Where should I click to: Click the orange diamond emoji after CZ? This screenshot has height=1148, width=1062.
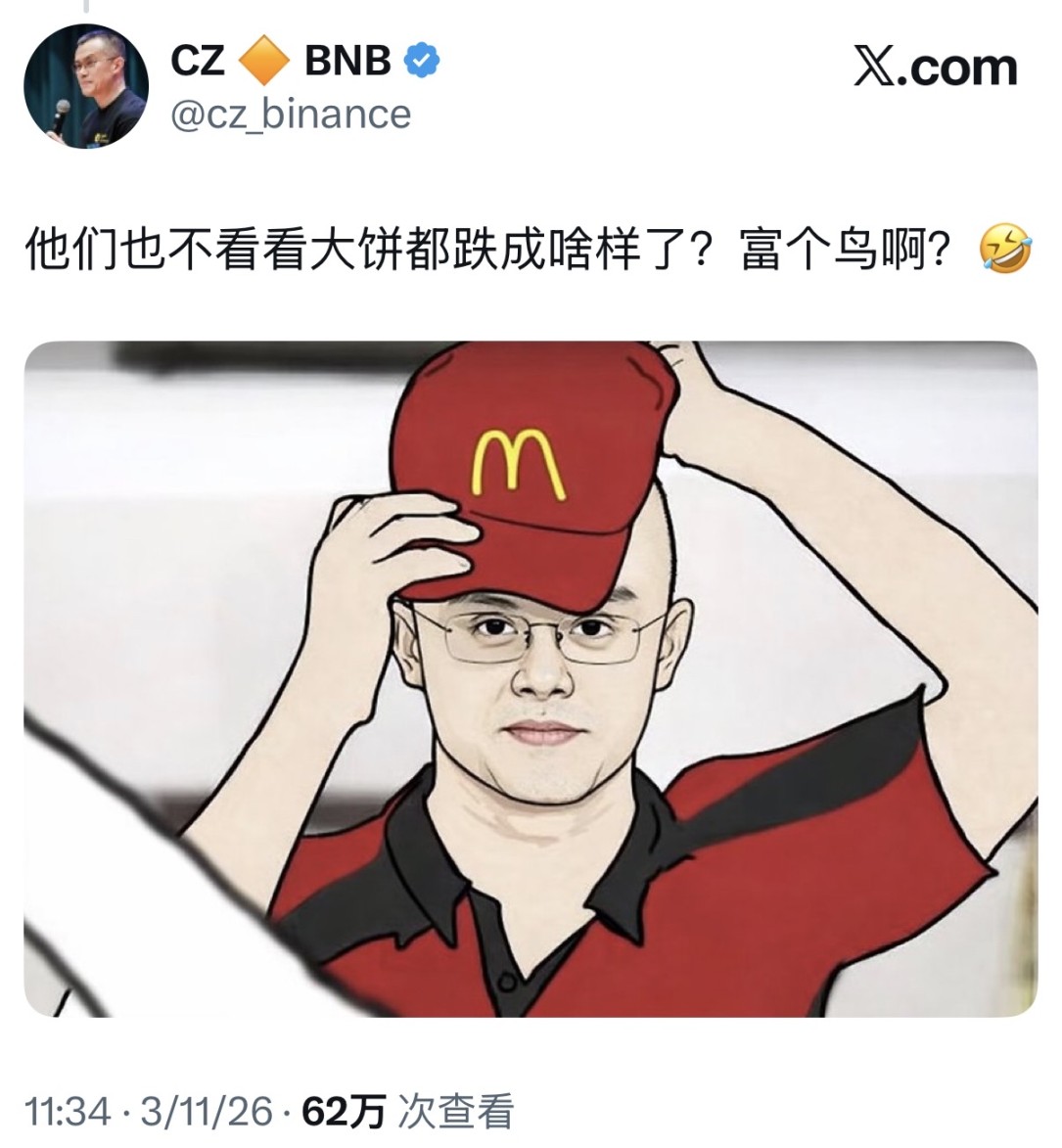[x=264, y=60]
